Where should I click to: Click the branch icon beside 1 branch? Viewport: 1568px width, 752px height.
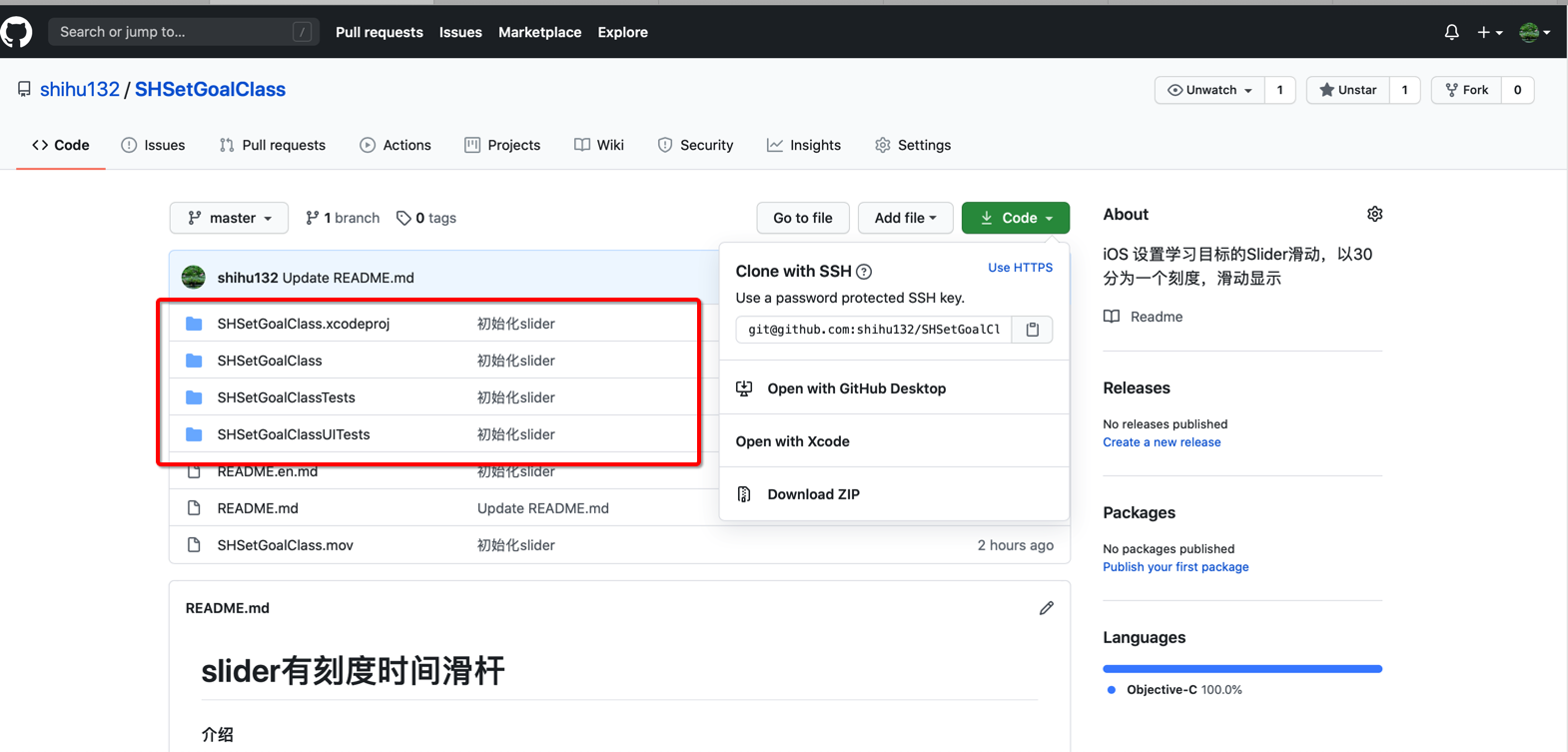tap(313, 218)
